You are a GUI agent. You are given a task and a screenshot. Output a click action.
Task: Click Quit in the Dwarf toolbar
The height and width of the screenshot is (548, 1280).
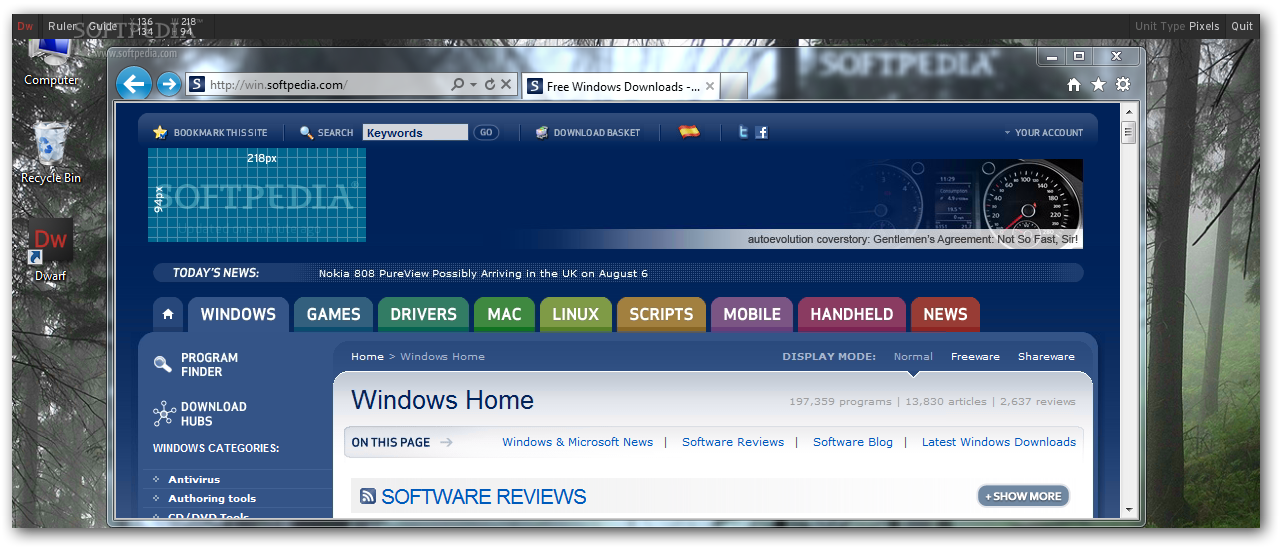(x=1242, y=26)
